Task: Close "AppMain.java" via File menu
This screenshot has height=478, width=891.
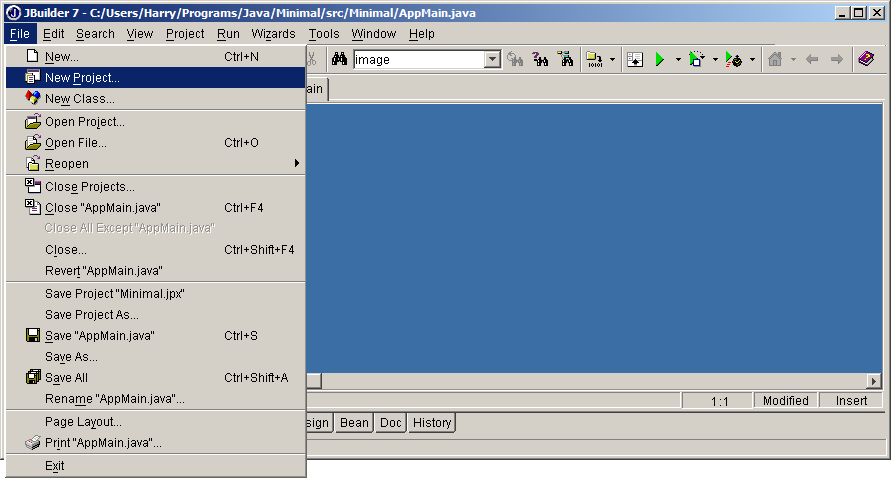Action: pos(156,207)
